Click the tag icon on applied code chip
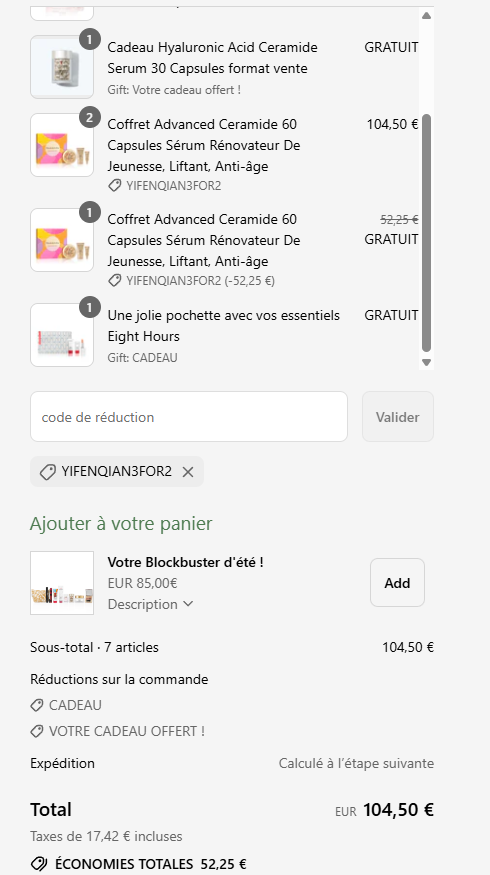This screenshot has height=875, width=490. pos(47,472)
